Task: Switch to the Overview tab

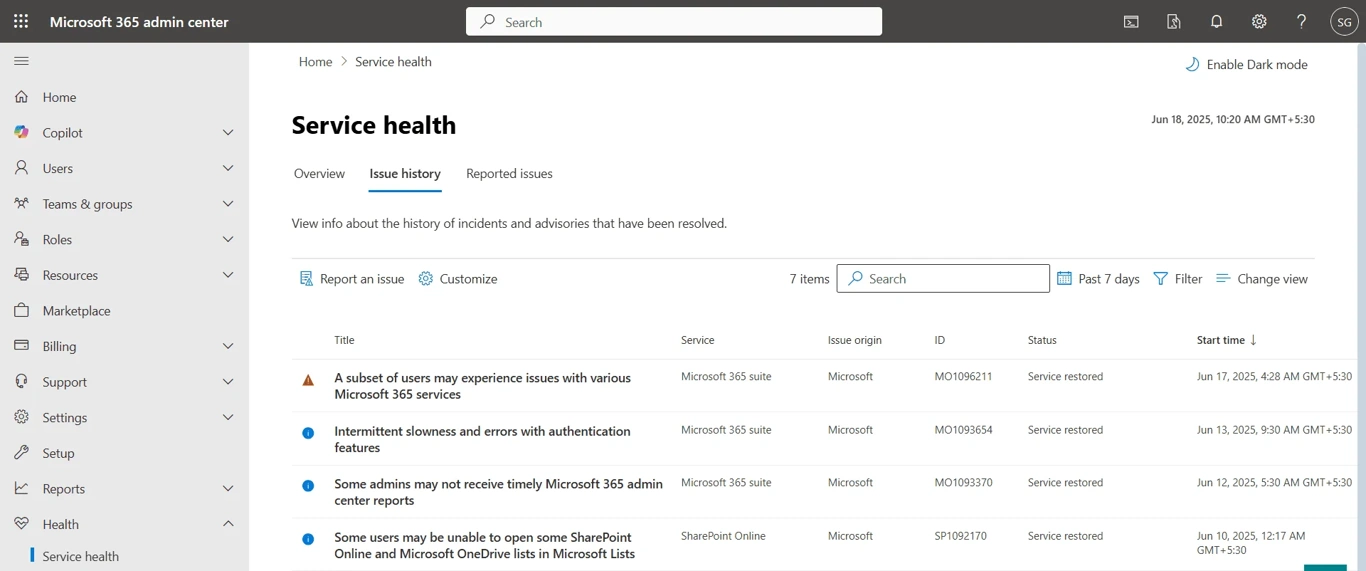Action: (x=319, y=173)
